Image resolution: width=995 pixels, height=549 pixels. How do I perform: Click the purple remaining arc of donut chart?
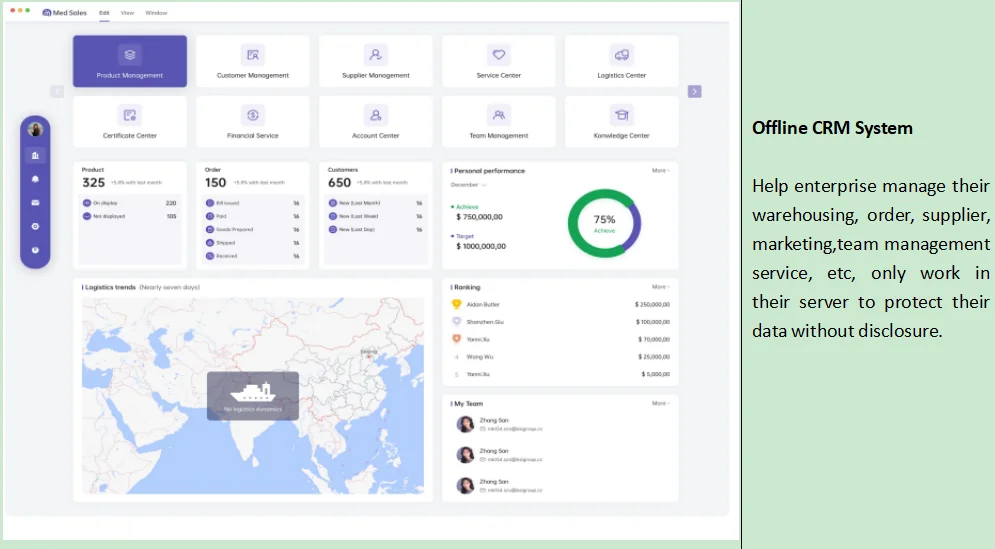tap(635, 225)
